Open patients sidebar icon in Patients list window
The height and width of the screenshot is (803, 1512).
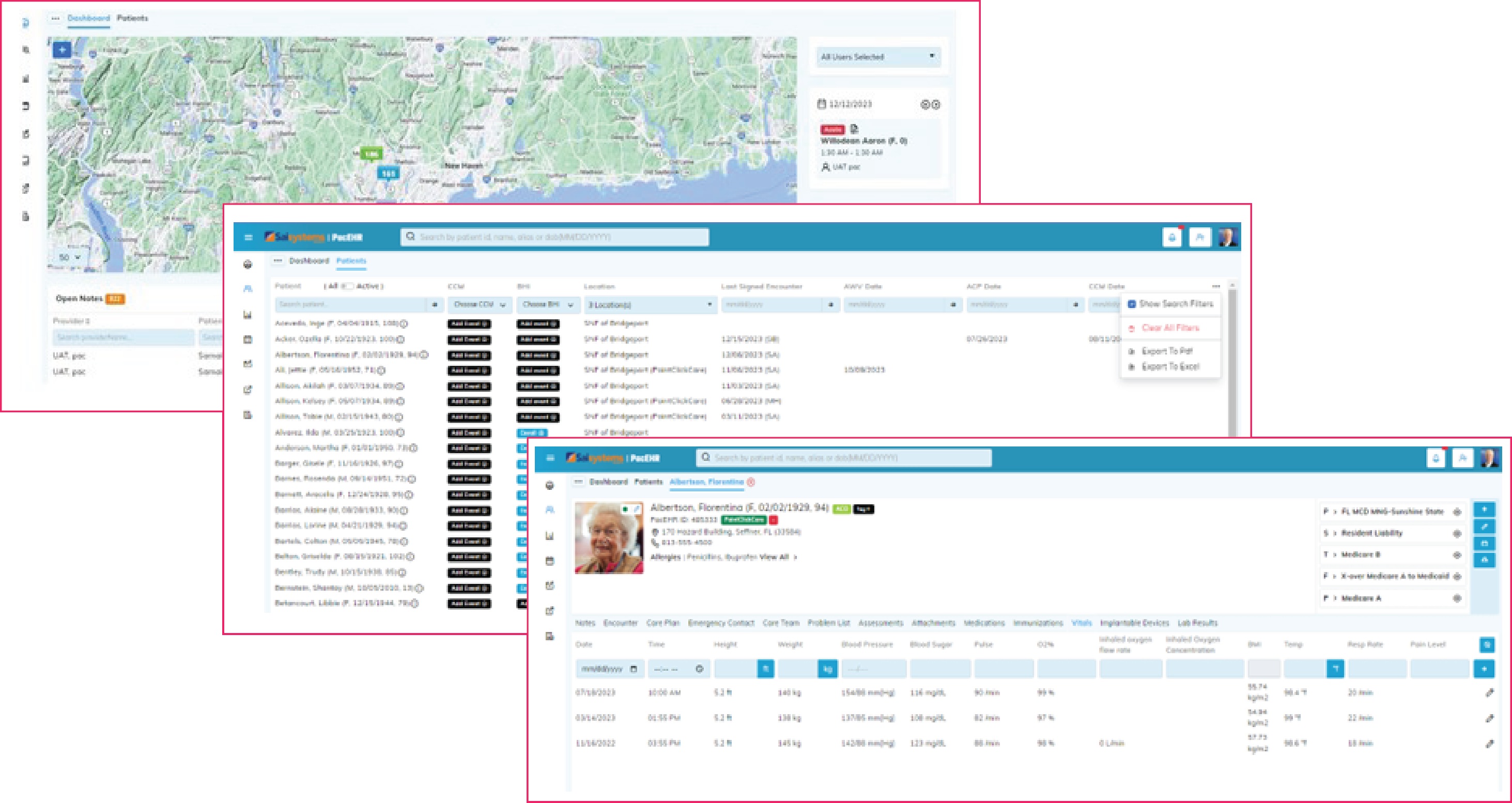coord(248,289)
